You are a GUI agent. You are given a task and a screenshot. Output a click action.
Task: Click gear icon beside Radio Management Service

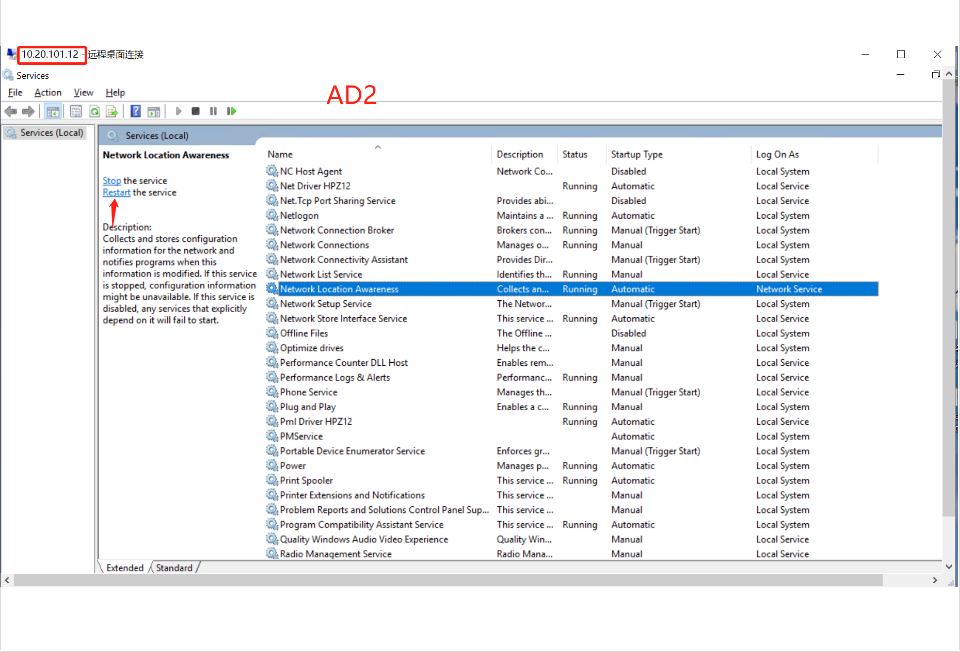tap(272, 553)
